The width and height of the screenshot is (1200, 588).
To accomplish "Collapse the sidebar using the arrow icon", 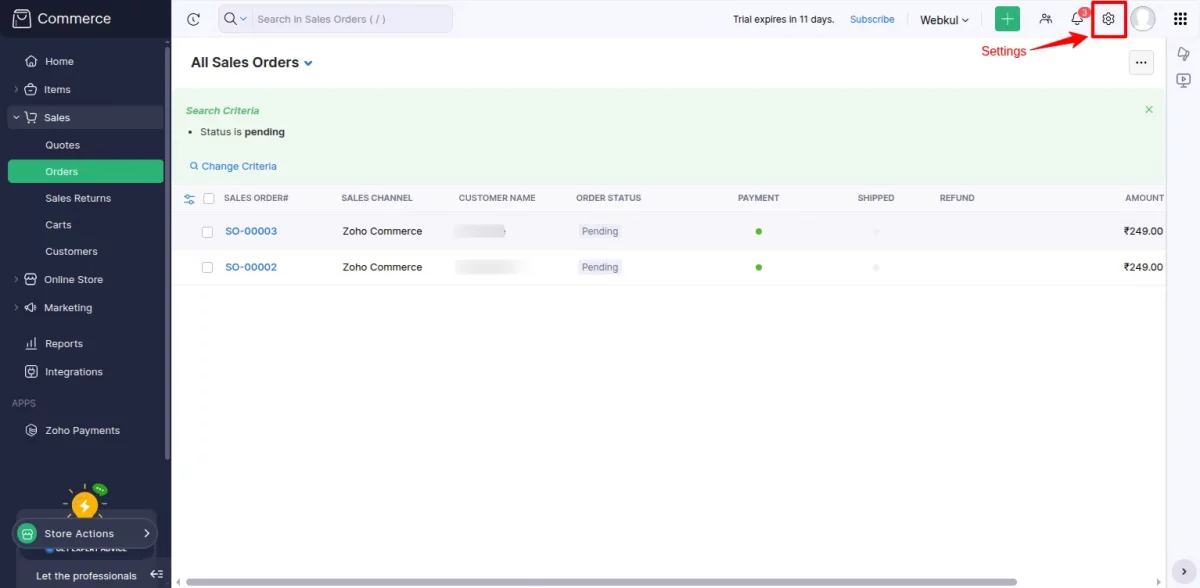I will (x=156, y=575).
